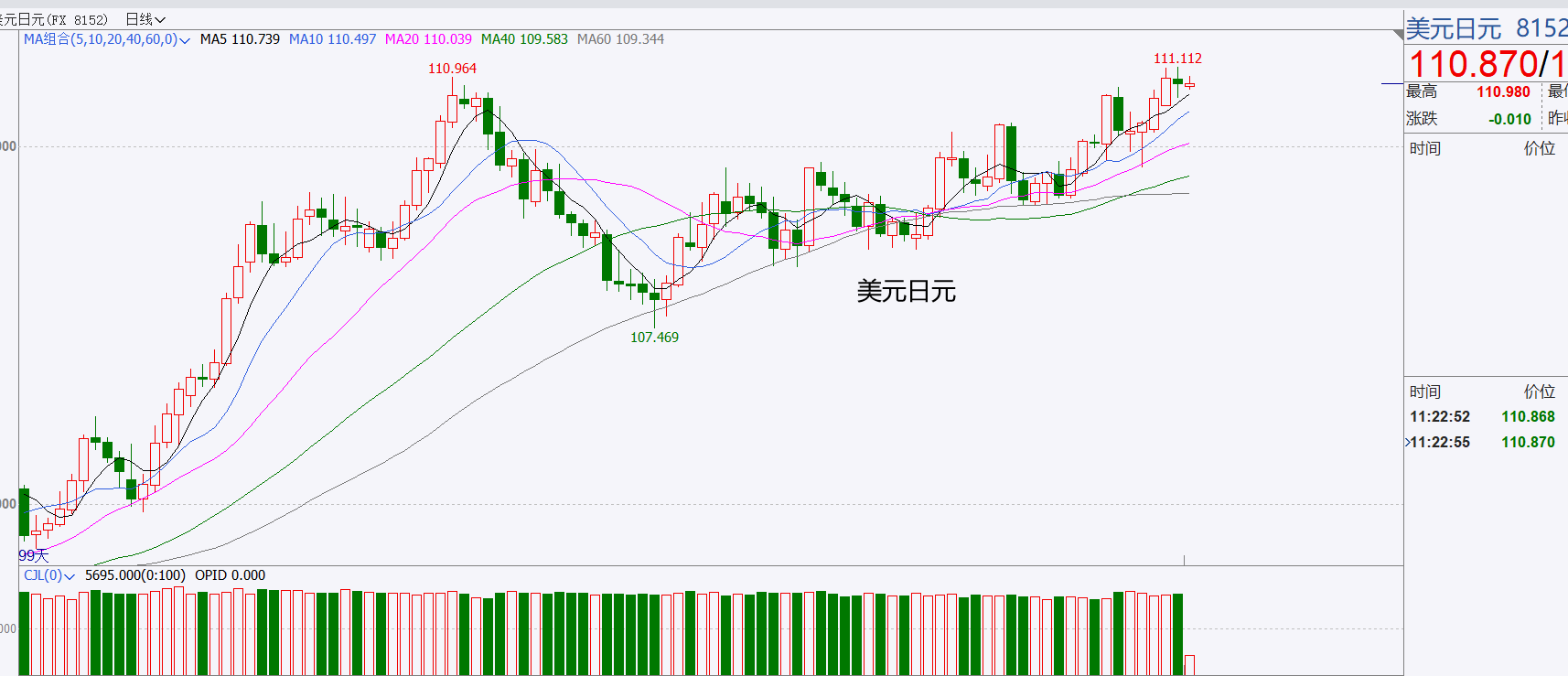Click the MA10 110.497 label
This screenshot has width=1568, height=676.
pyautogui.click(x=332, y=39)
